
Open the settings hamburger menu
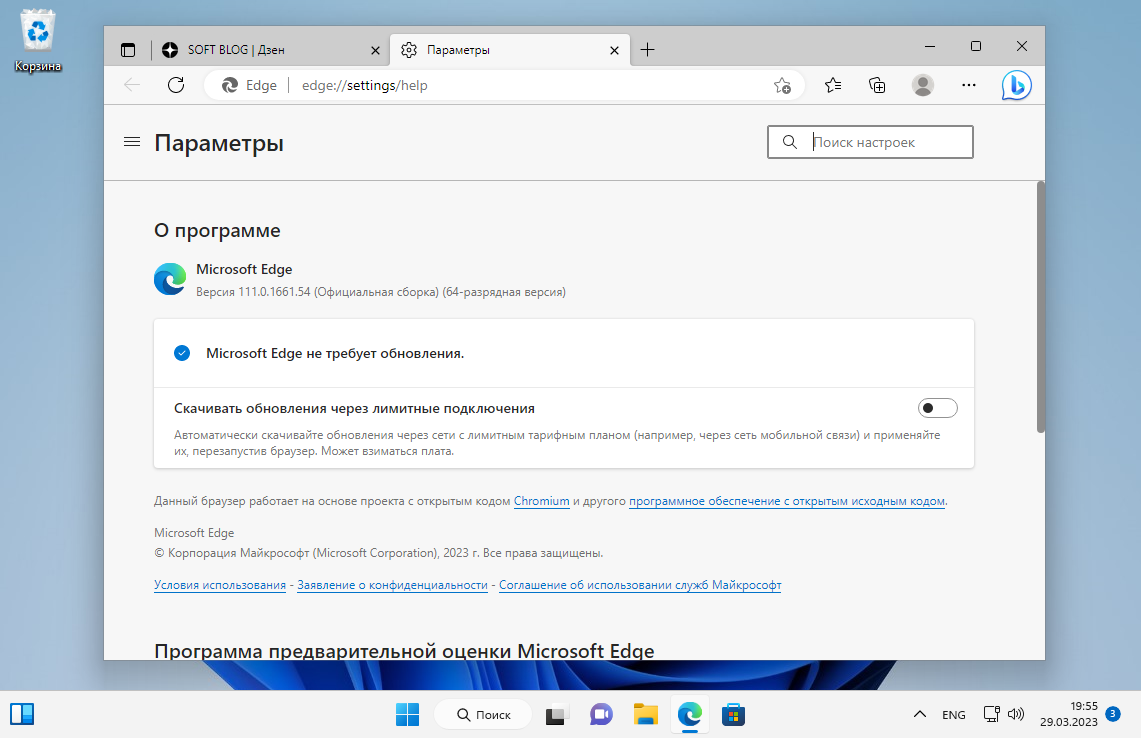(x=131, y=141)
